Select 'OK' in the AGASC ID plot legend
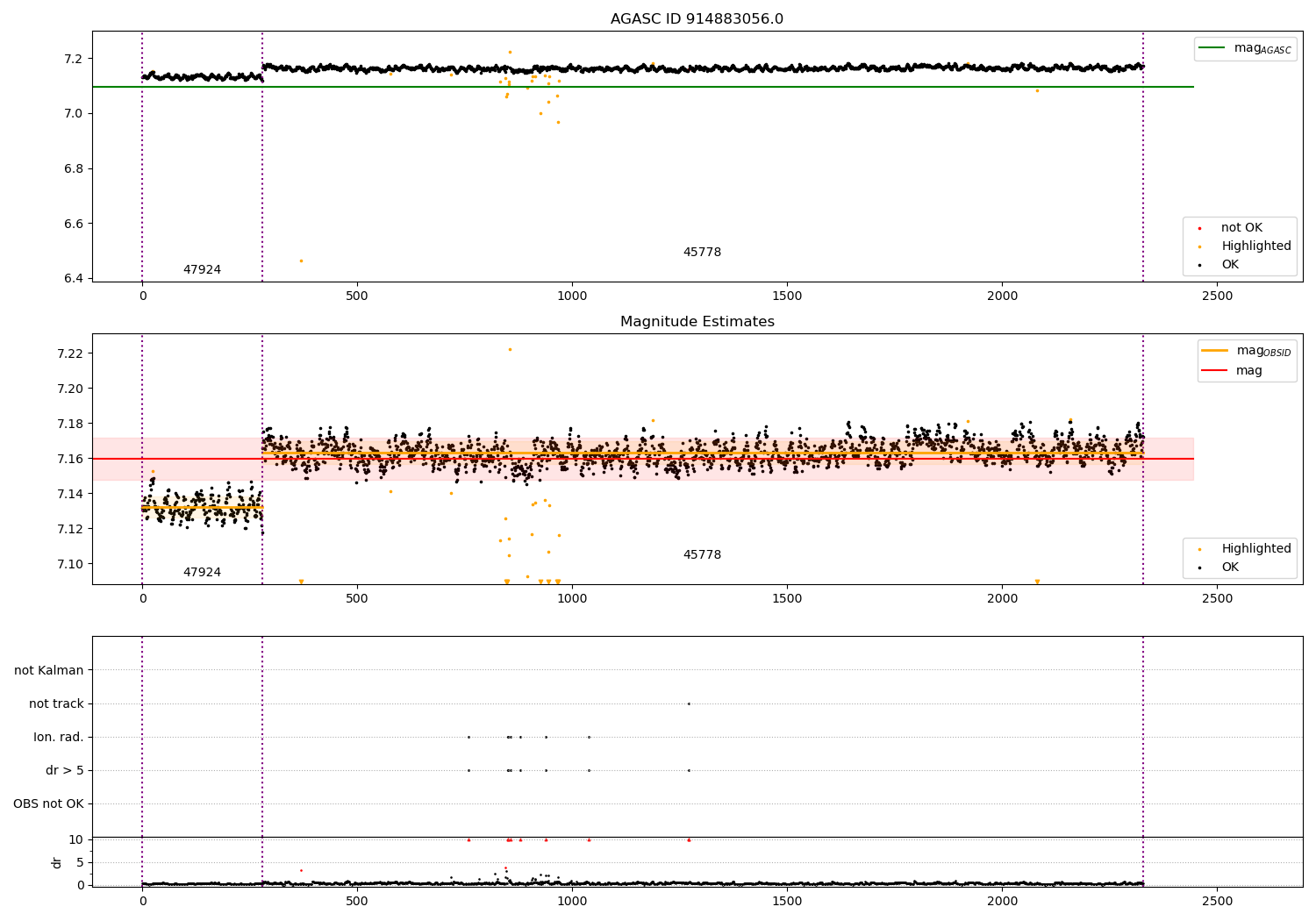This screenshot has width=1316, height=921. tap(1230, 265)
